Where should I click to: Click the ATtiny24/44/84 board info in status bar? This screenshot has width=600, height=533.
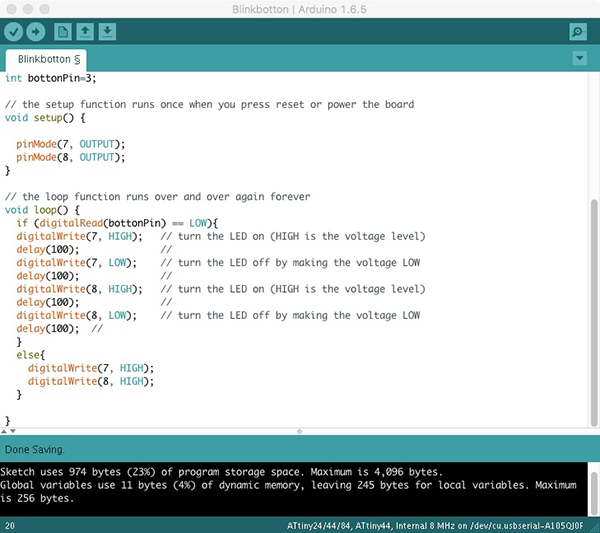pos(435,526)
